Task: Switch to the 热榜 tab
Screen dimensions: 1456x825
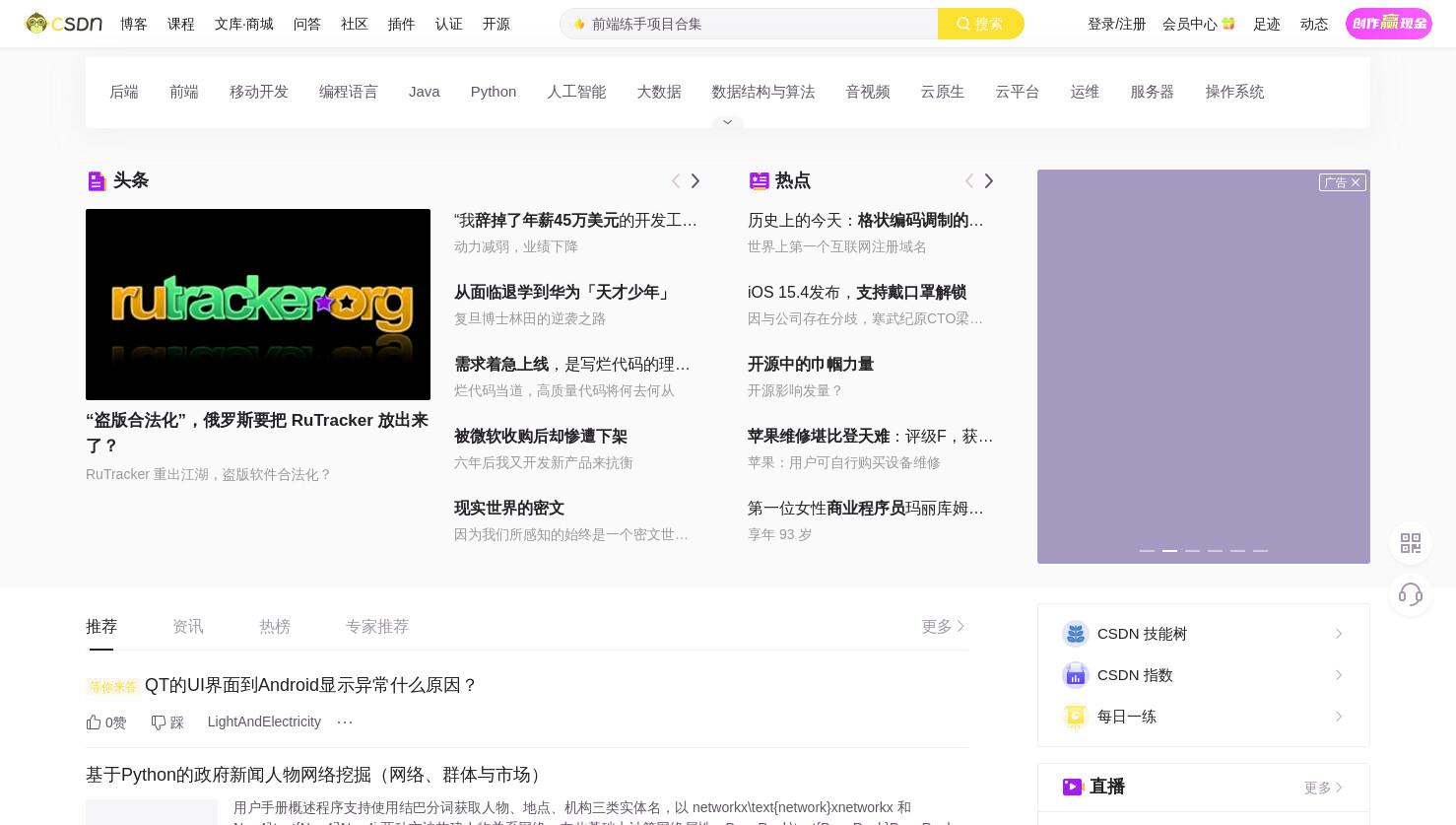Action: 275,627
